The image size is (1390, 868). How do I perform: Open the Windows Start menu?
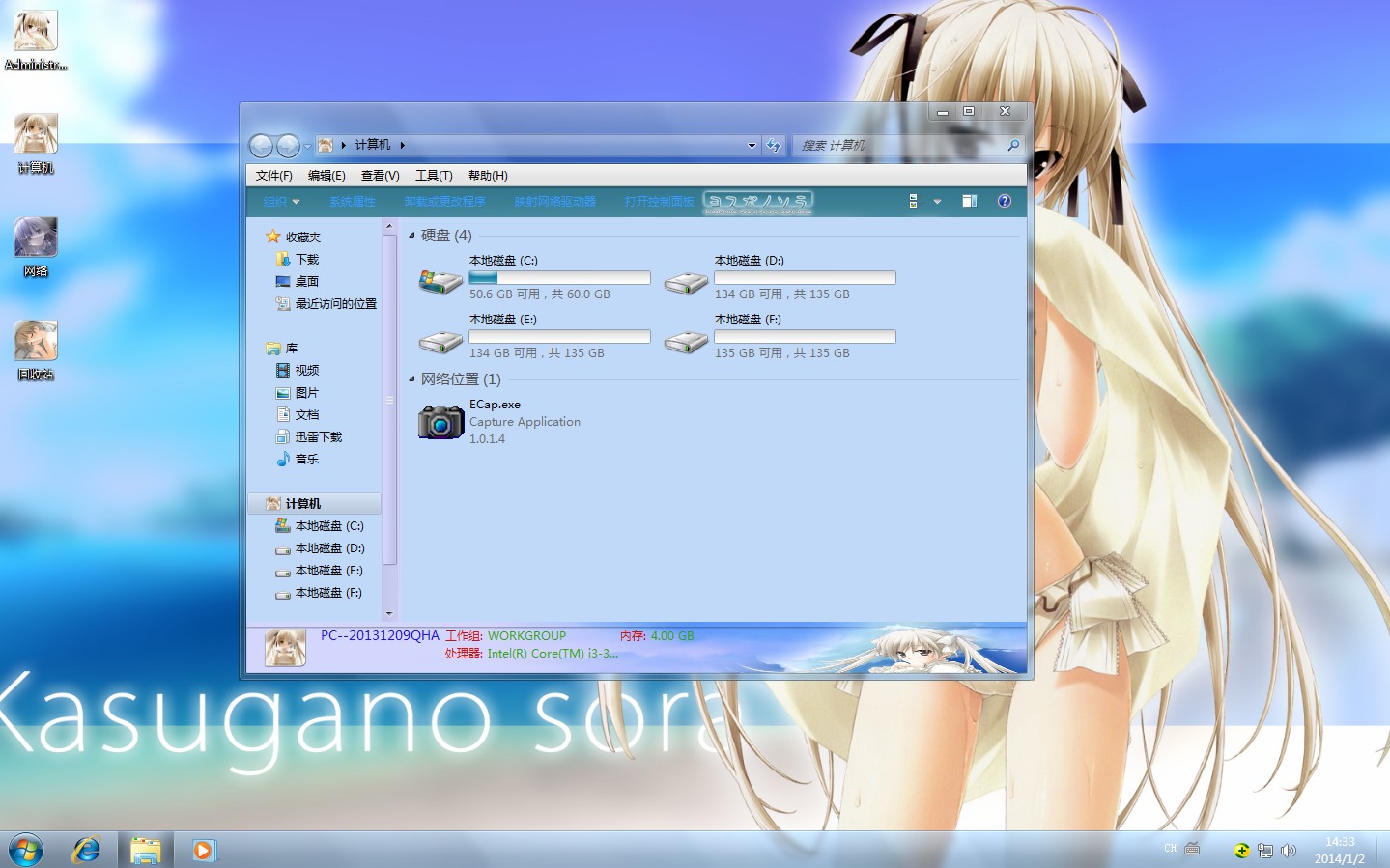(26, 850)
